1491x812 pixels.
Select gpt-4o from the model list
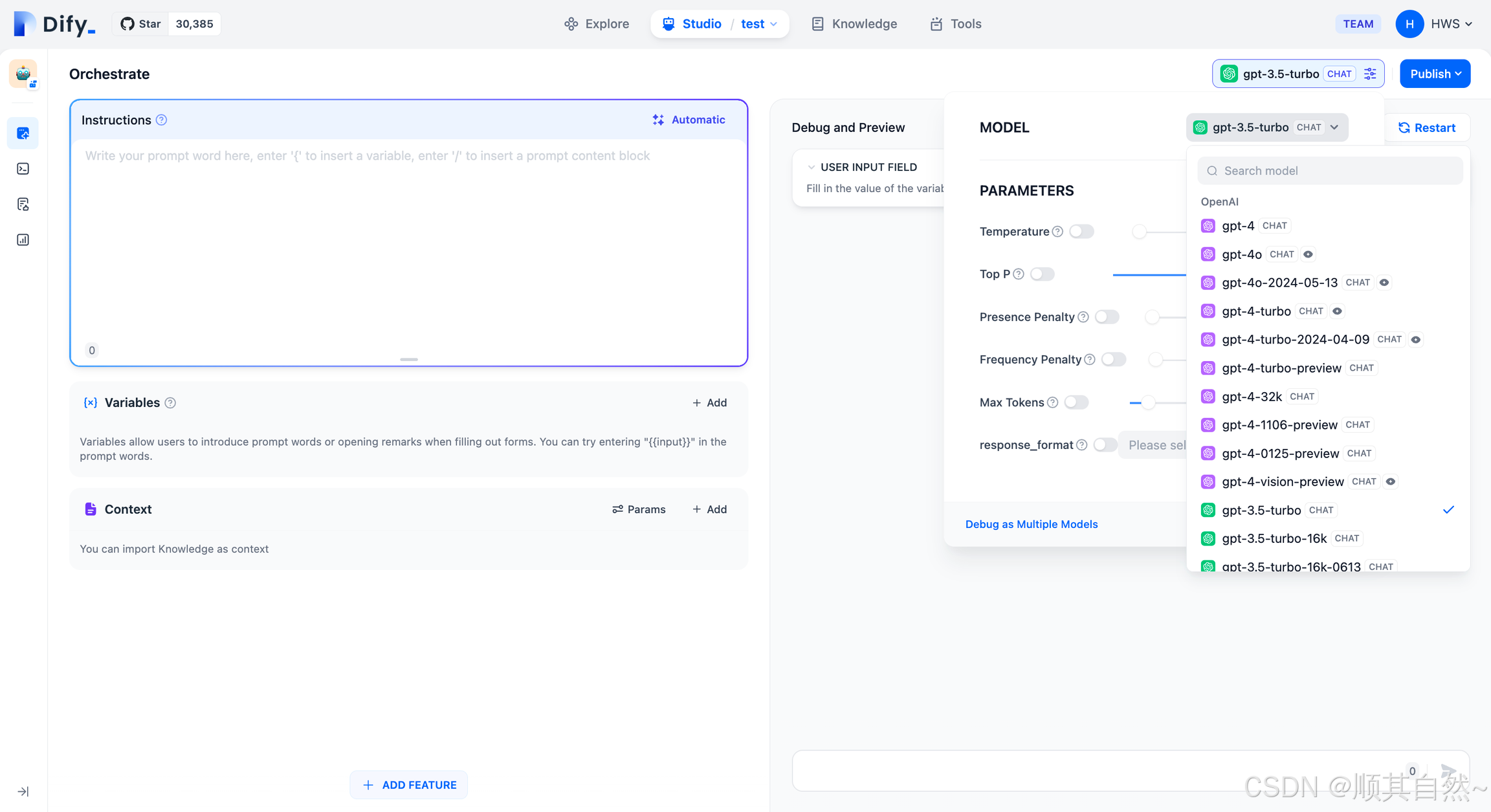coord(1241,254)
